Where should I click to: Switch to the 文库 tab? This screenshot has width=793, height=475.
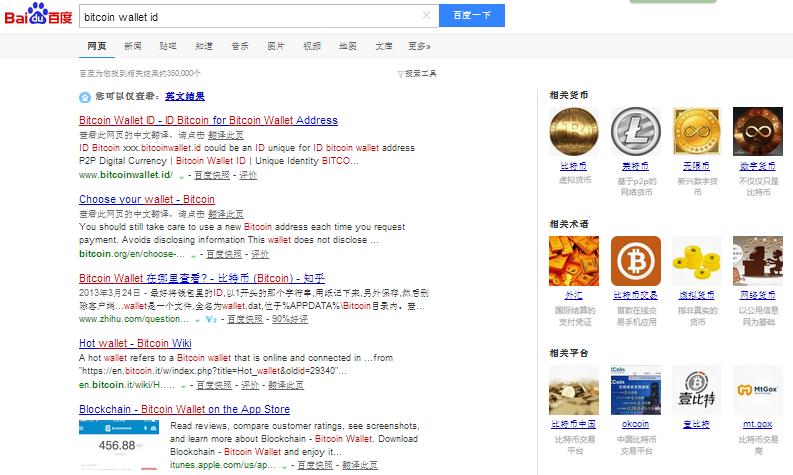click(x=383, y=46)
